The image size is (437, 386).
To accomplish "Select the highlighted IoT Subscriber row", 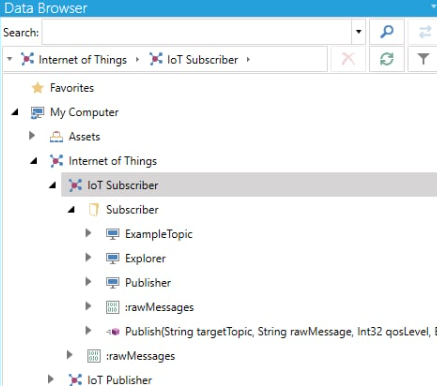I will [x=249, y=185].
